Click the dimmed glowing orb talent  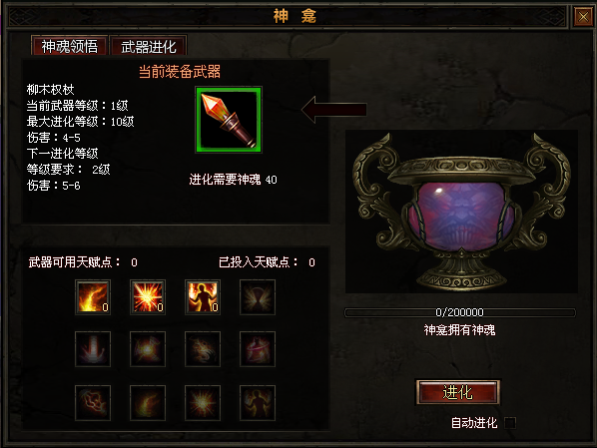tap(148, 349)
